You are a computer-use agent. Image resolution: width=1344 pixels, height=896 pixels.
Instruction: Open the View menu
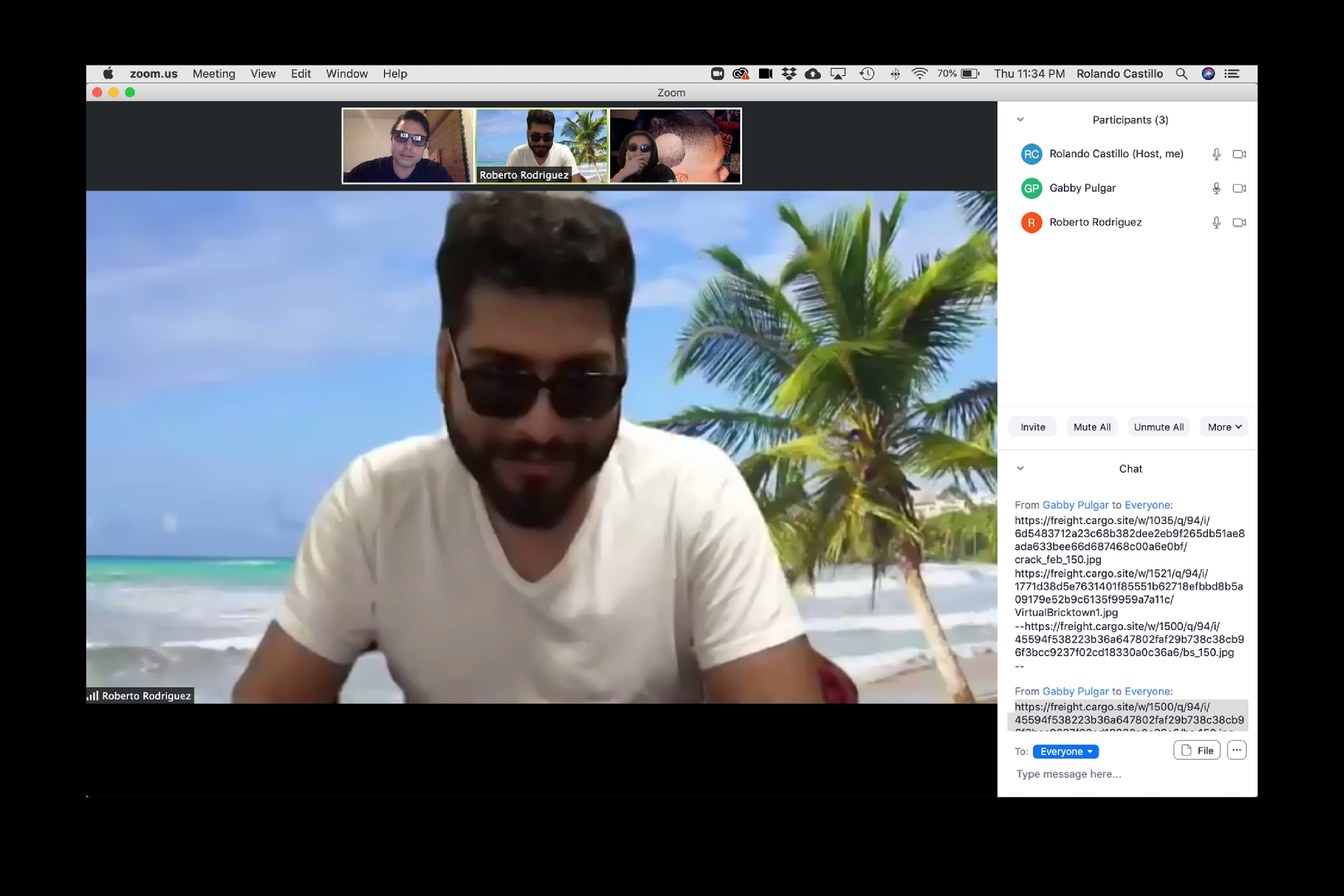tap(263, 74)
